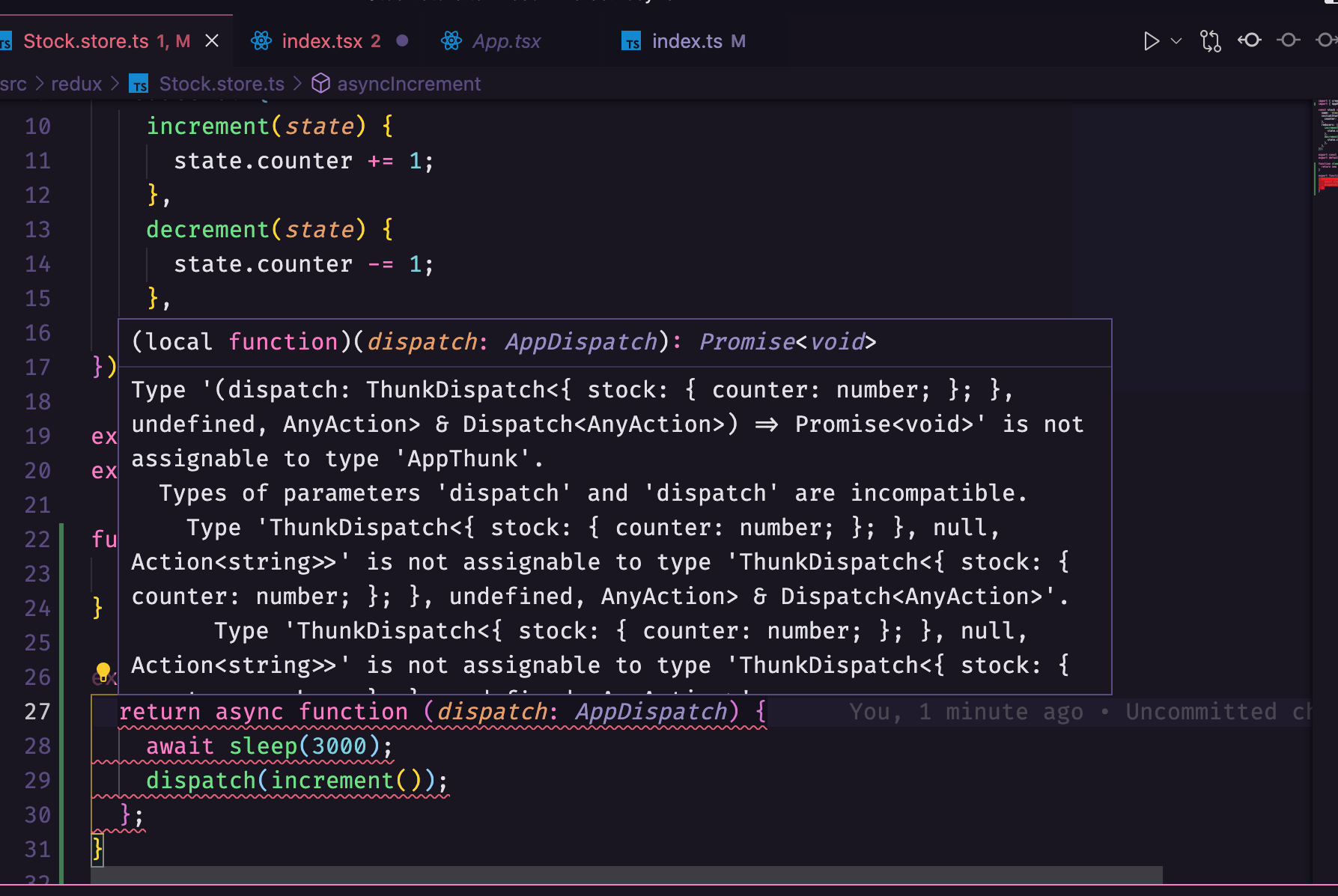Click 'state.counter -= 1;' on line 14
Screen dimensions: 1338x896
coord(304,264)
